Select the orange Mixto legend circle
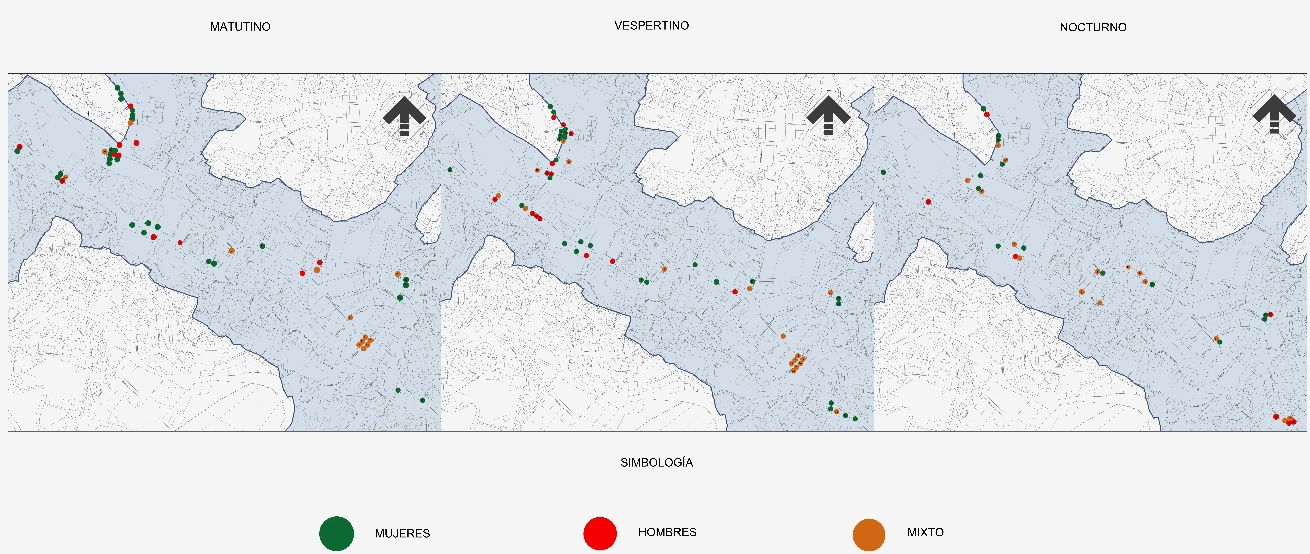1310x554 pixels. 868,533
